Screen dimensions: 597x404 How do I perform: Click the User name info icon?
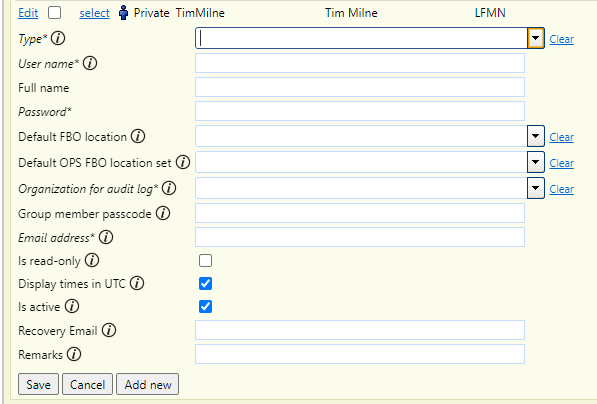[90, 63]
